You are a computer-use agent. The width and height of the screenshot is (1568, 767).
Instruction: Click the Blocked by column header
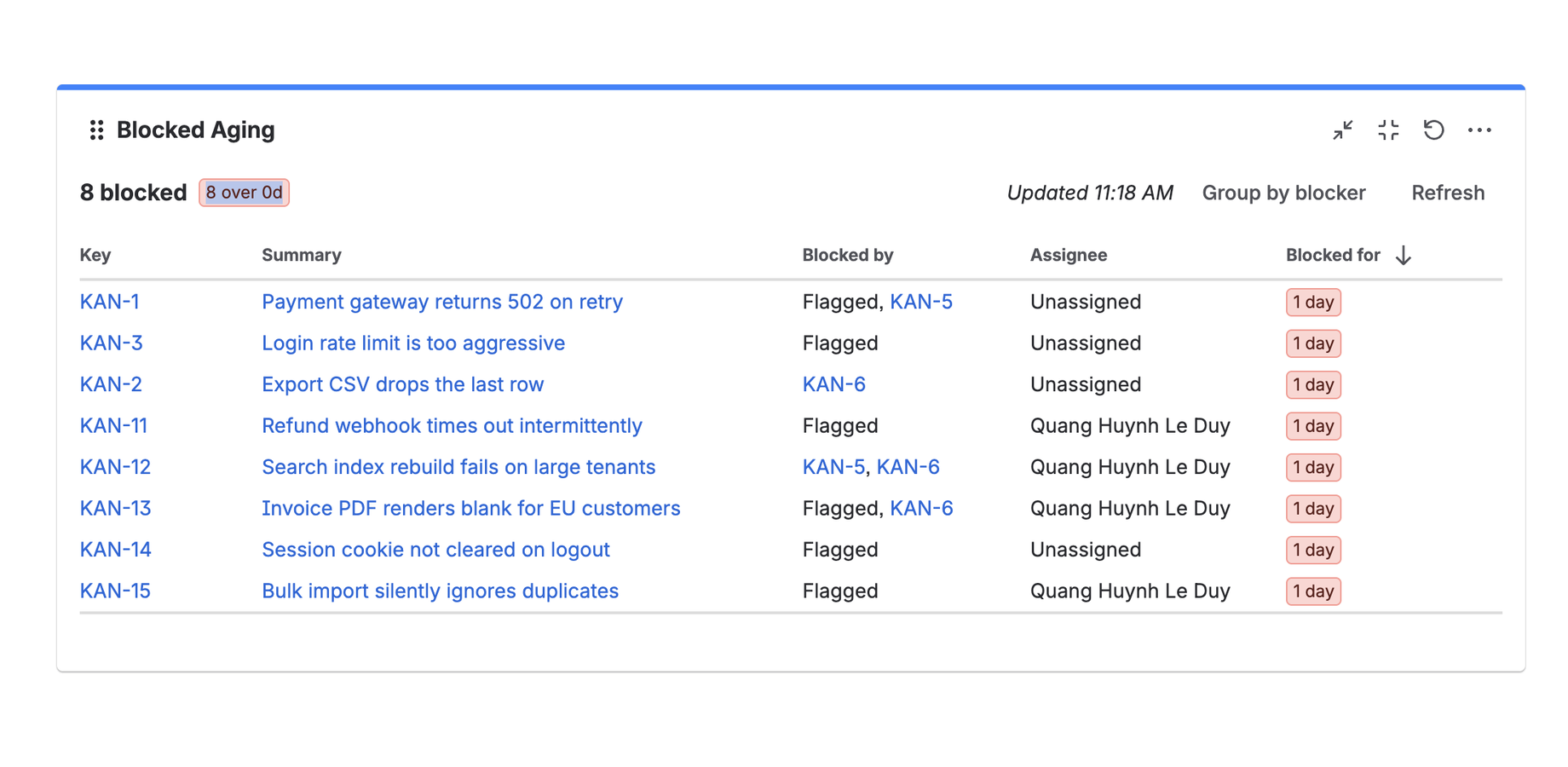(848, 255)
